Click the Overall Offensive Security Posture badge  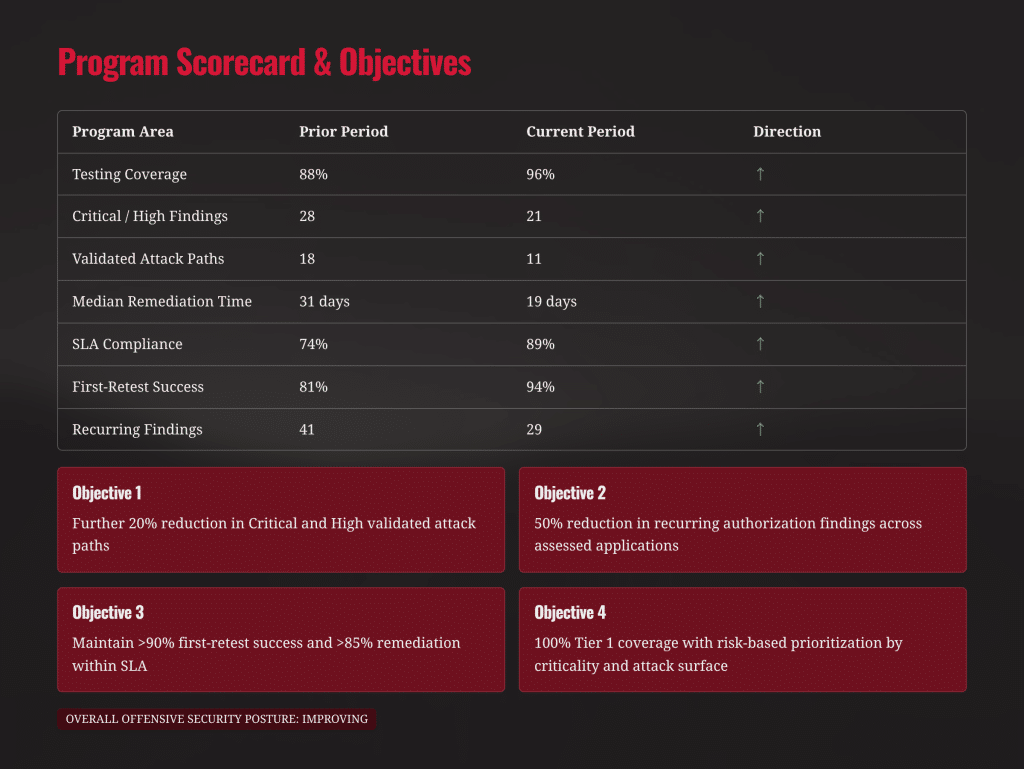point(216,719)
